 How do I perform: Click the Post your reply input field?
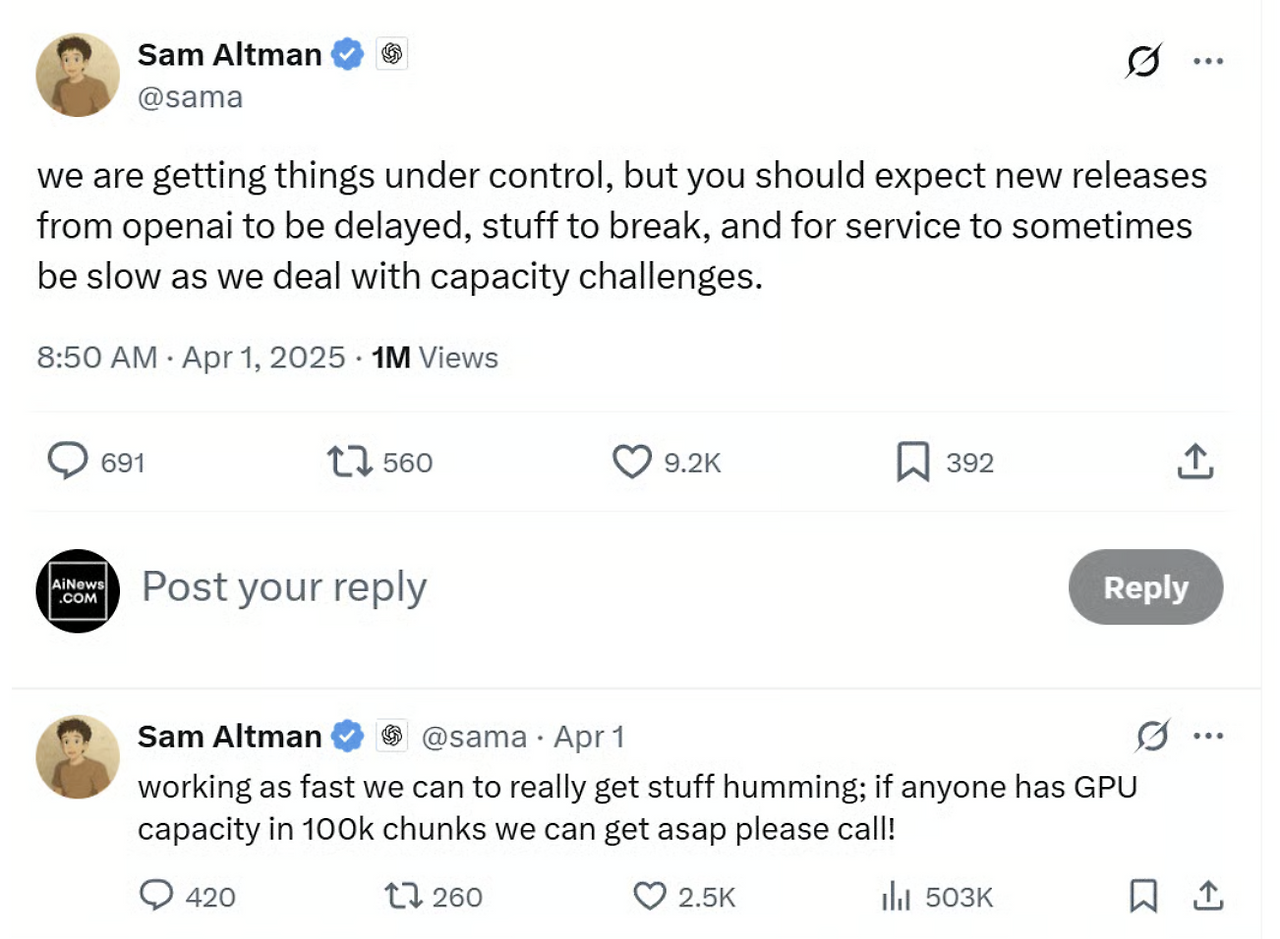tap(283, 588)
